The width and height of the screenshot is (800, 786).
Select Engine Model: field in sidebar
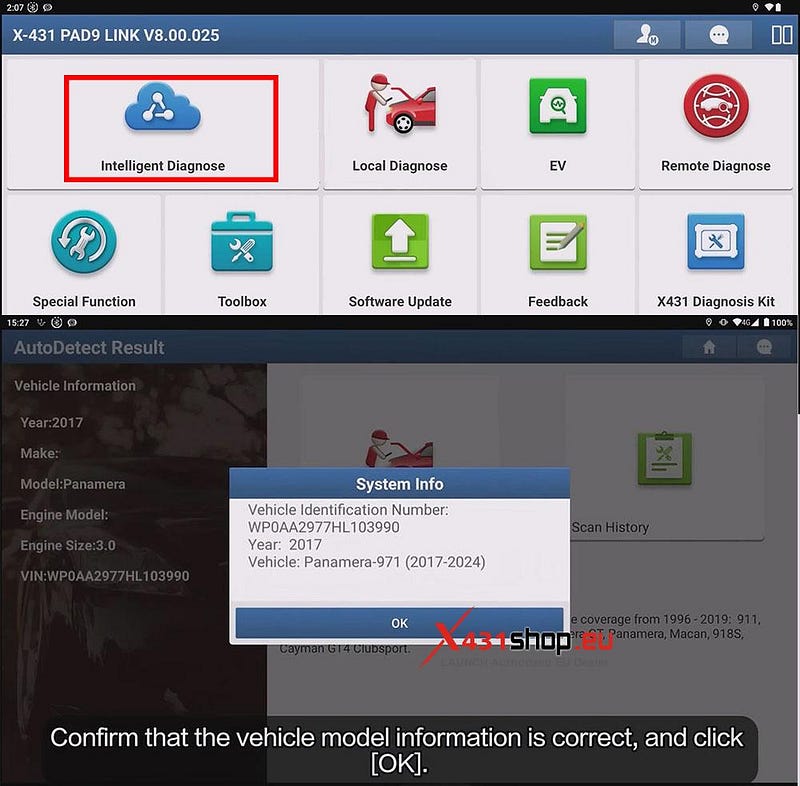64,515
